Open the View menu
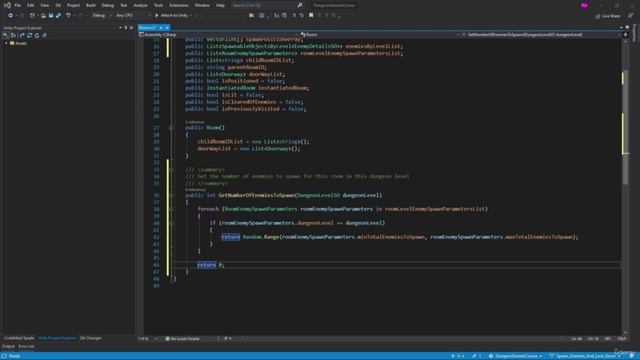The height and width of the screenshot is (360, 640). (x=44, y=5)
